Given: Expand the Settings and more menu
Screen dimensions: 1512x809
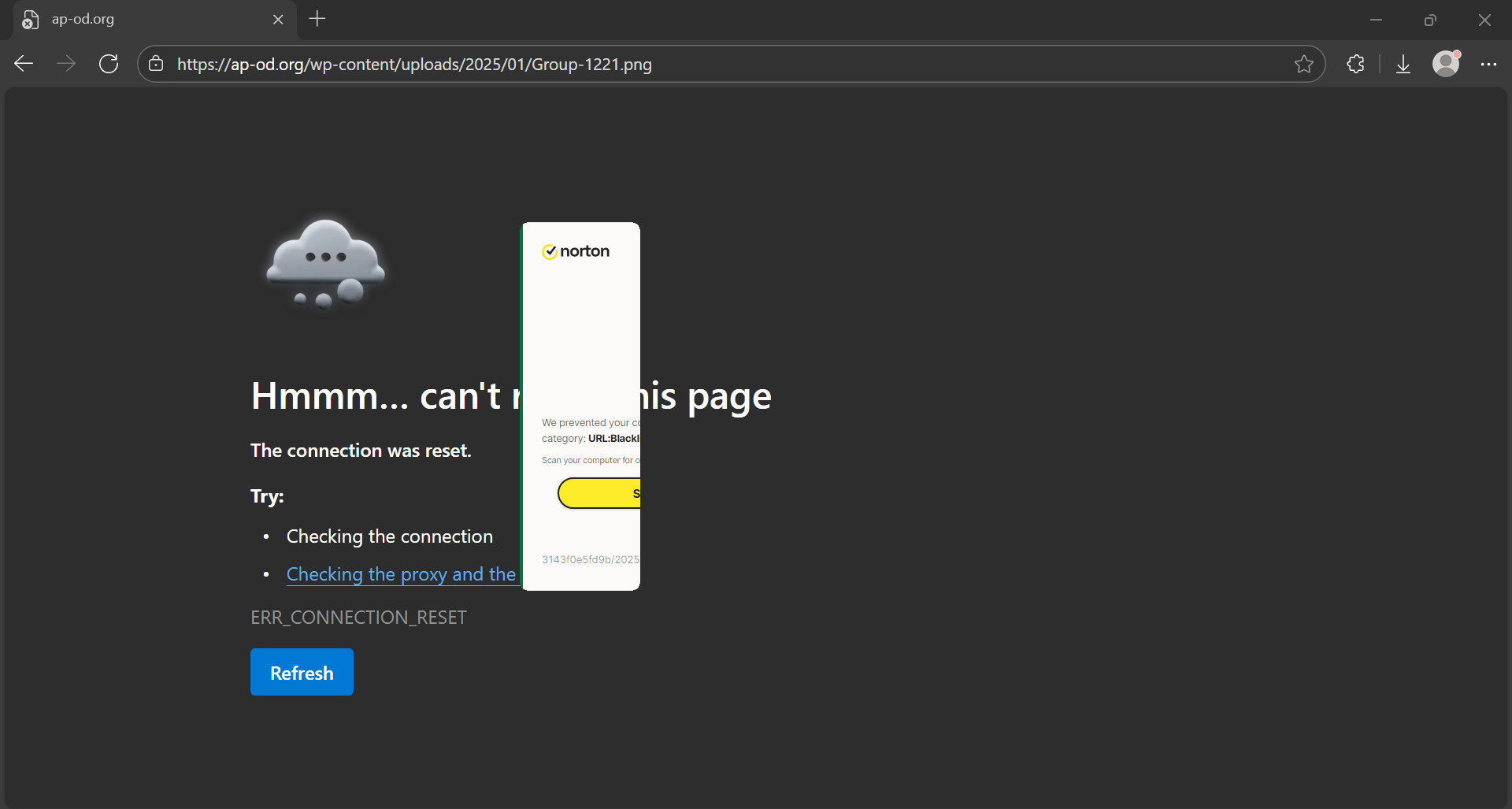Looking at the screenshot, I should point(1488,64).
